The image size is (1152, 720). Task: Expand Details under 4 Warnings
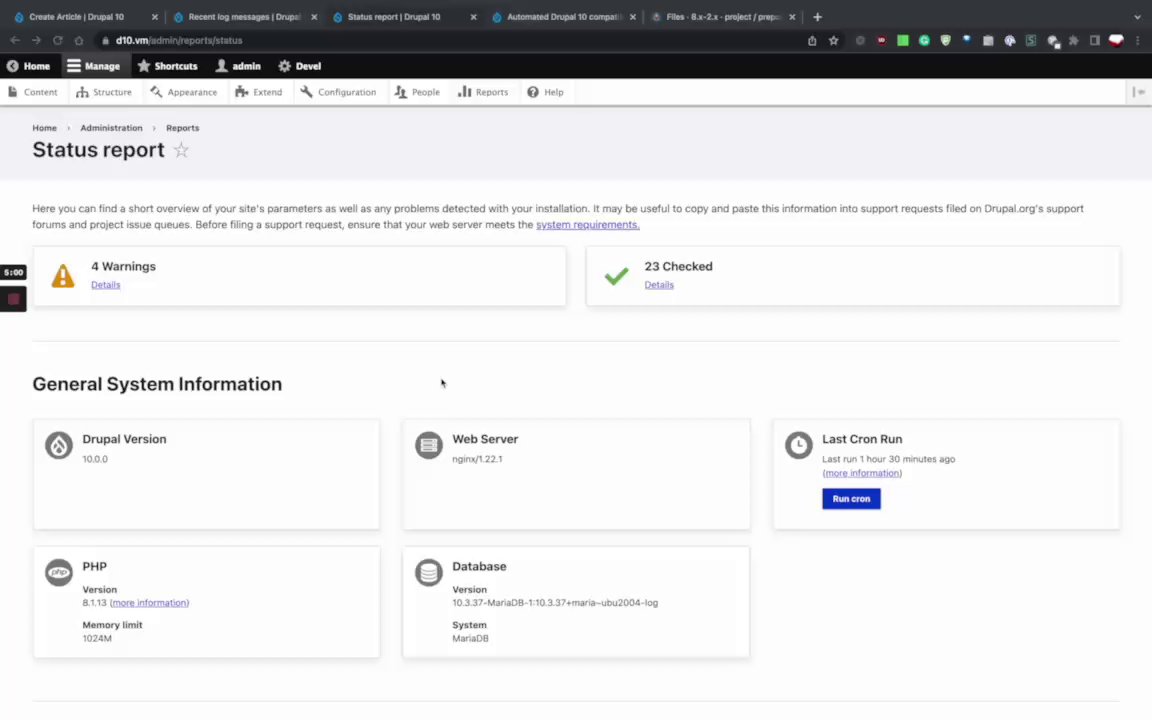point(105,285)
